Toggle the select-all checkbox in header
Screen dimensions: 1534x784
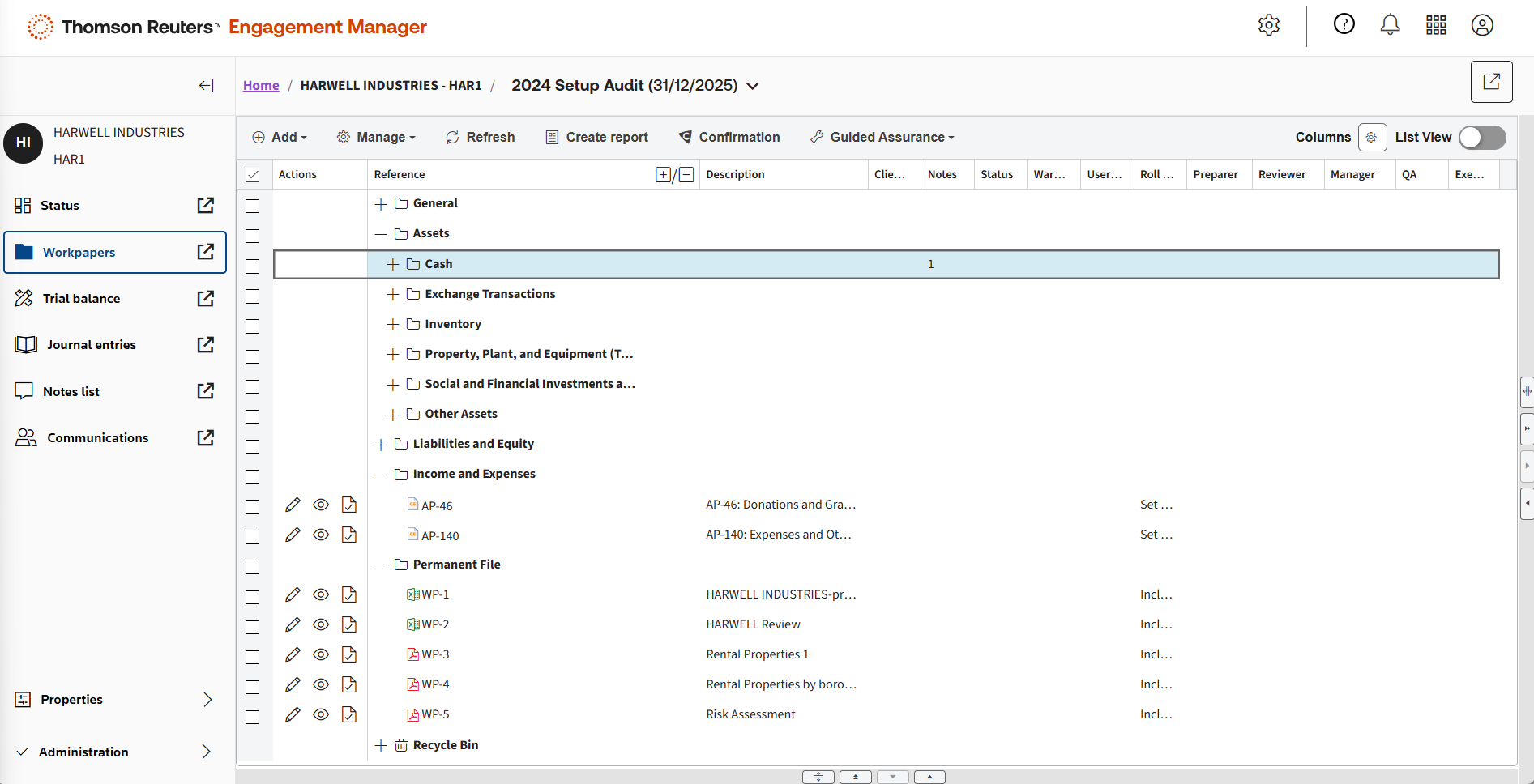[x=253, y=175]
